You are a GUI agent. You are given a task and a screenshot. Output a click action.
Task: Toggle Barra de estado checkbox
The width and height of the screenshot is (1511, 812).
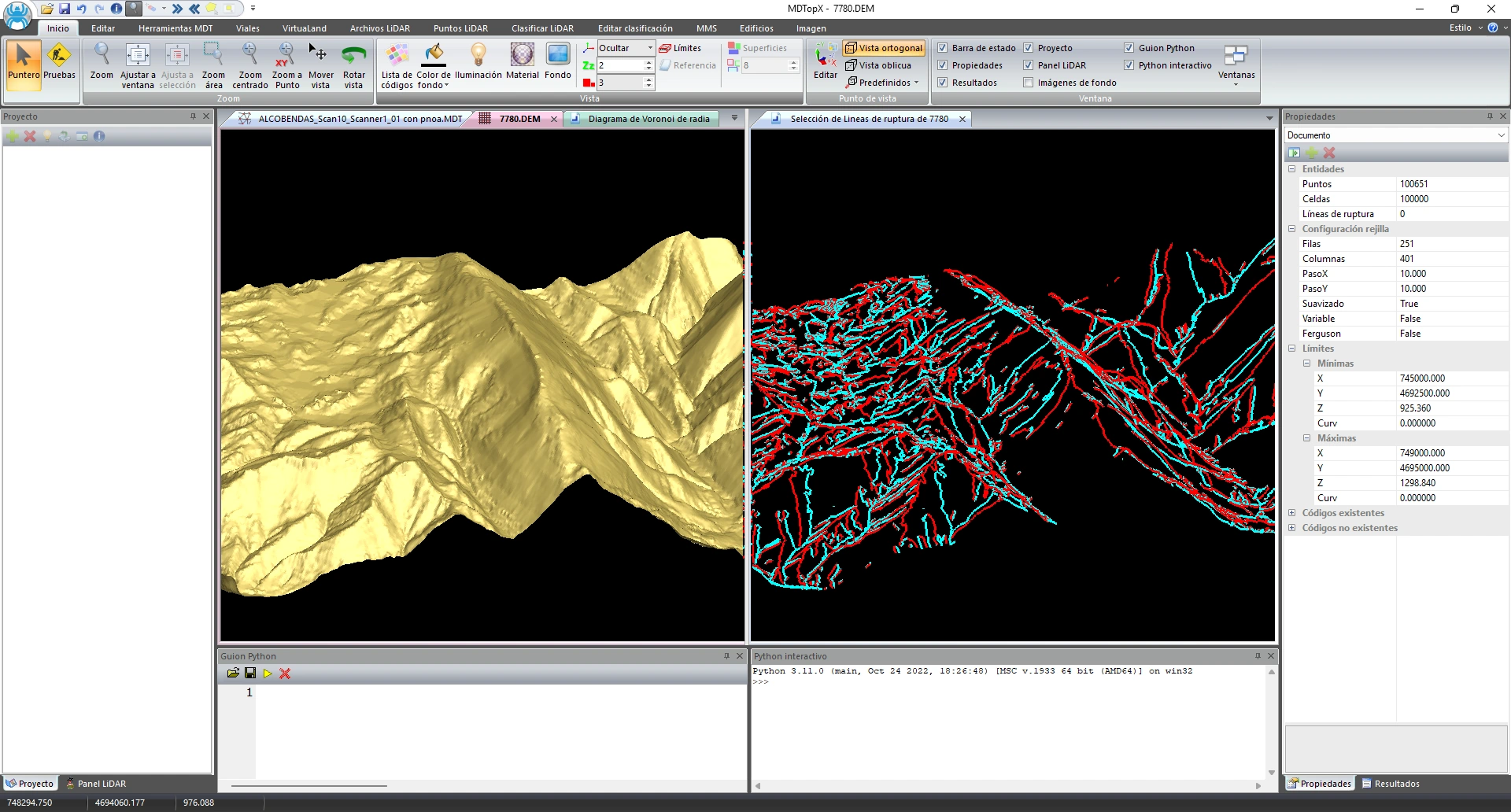click(942, 48)
